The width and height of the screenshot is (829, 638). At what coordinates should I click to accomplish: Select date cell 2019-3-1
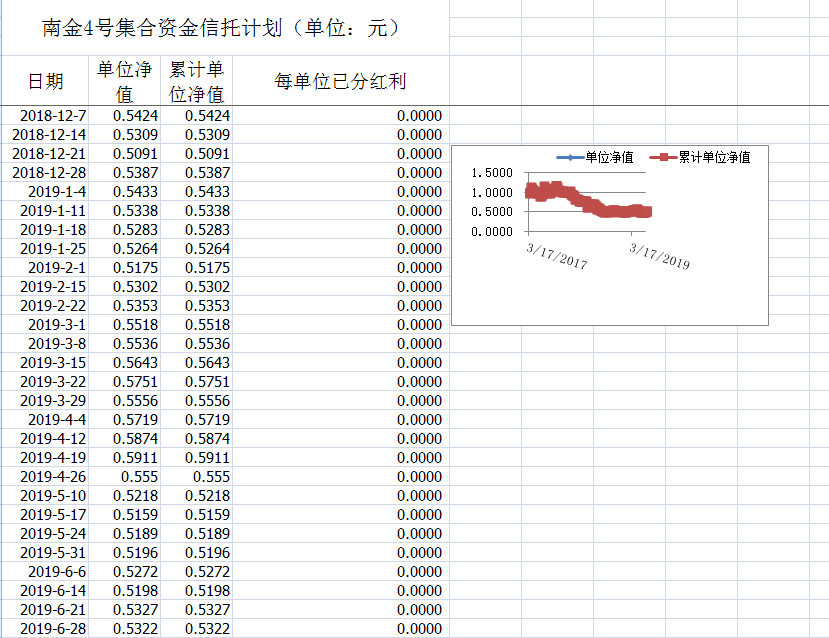[x=45, y=325]
